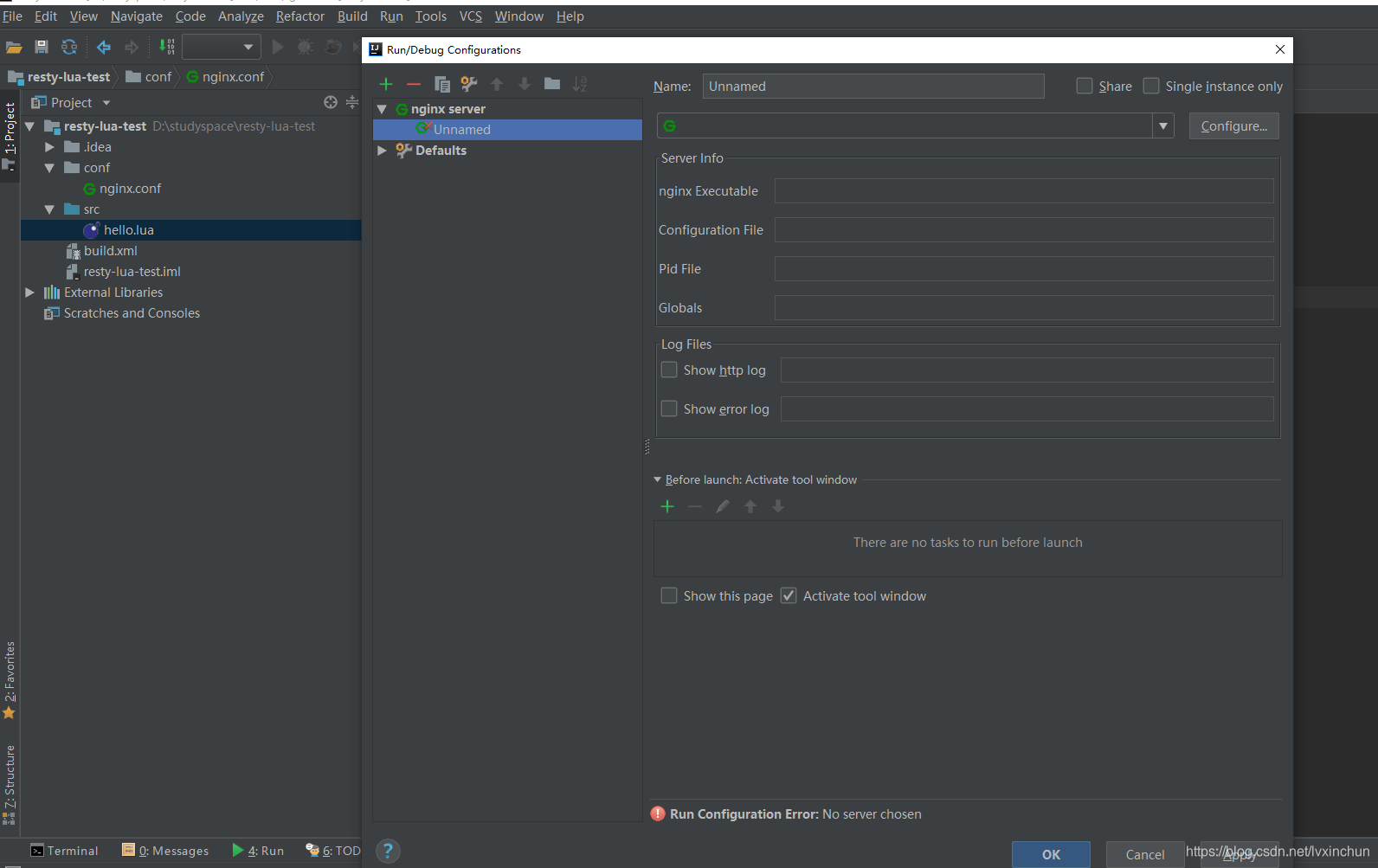Viewport: 1378px width, 868px height.
Task: Click Pid File input field
Action: (1024, 268)
